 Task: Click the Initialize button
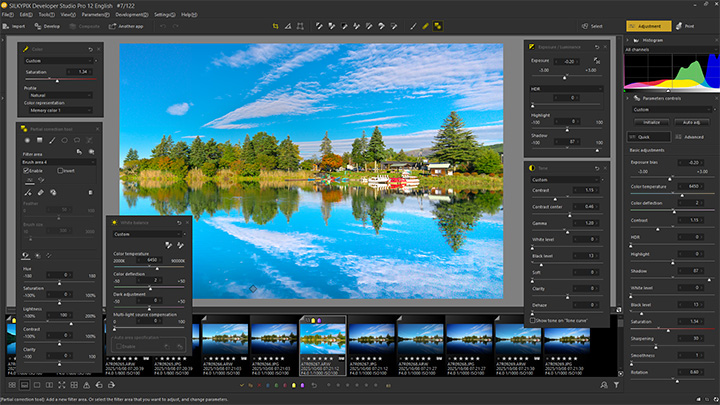[x=651, y=122]
